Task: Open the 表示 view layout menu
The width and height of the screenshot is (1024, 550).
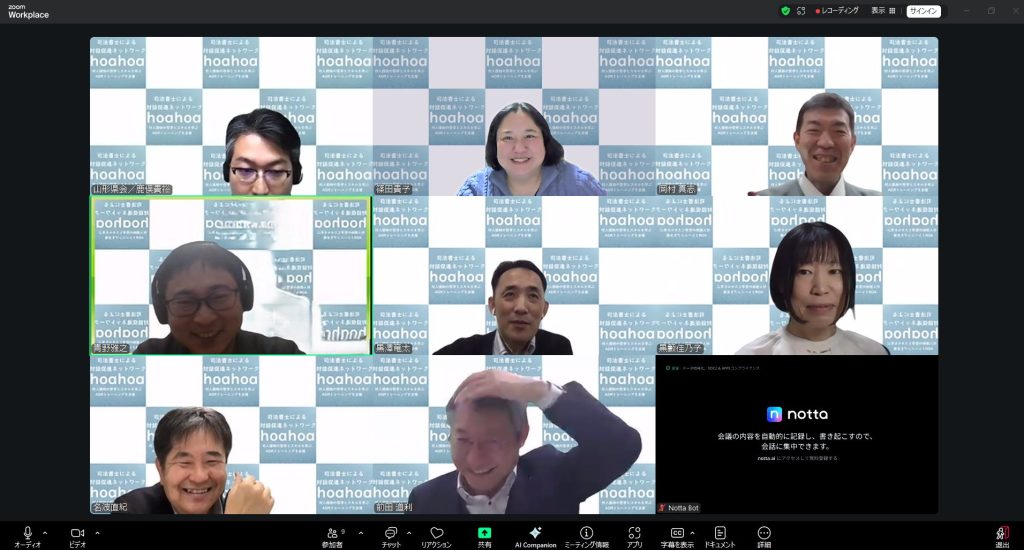Action: (x=883, y=11)
